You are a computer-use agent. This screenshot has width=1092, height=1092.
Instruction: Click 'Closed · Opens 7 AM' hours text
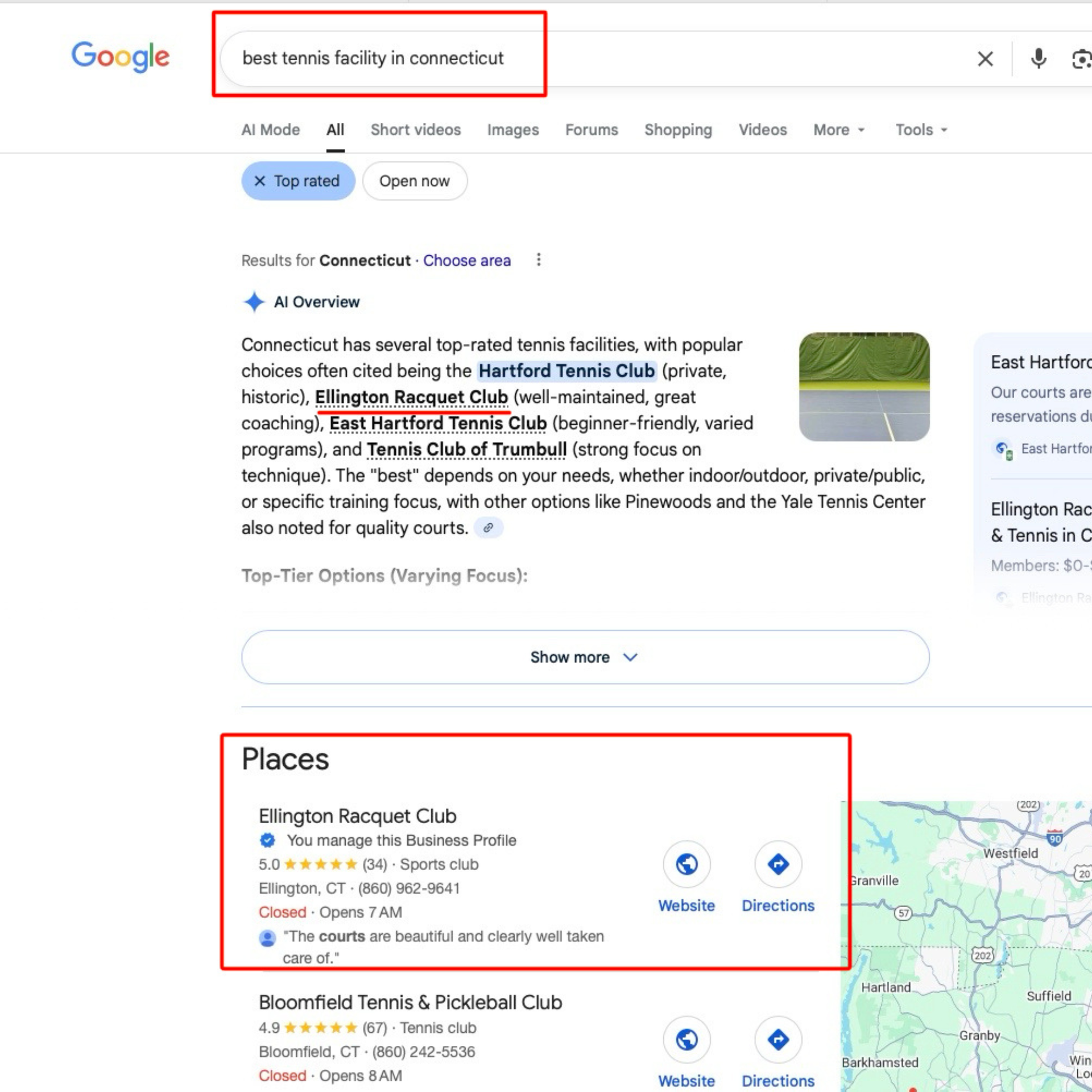(330, 912)
